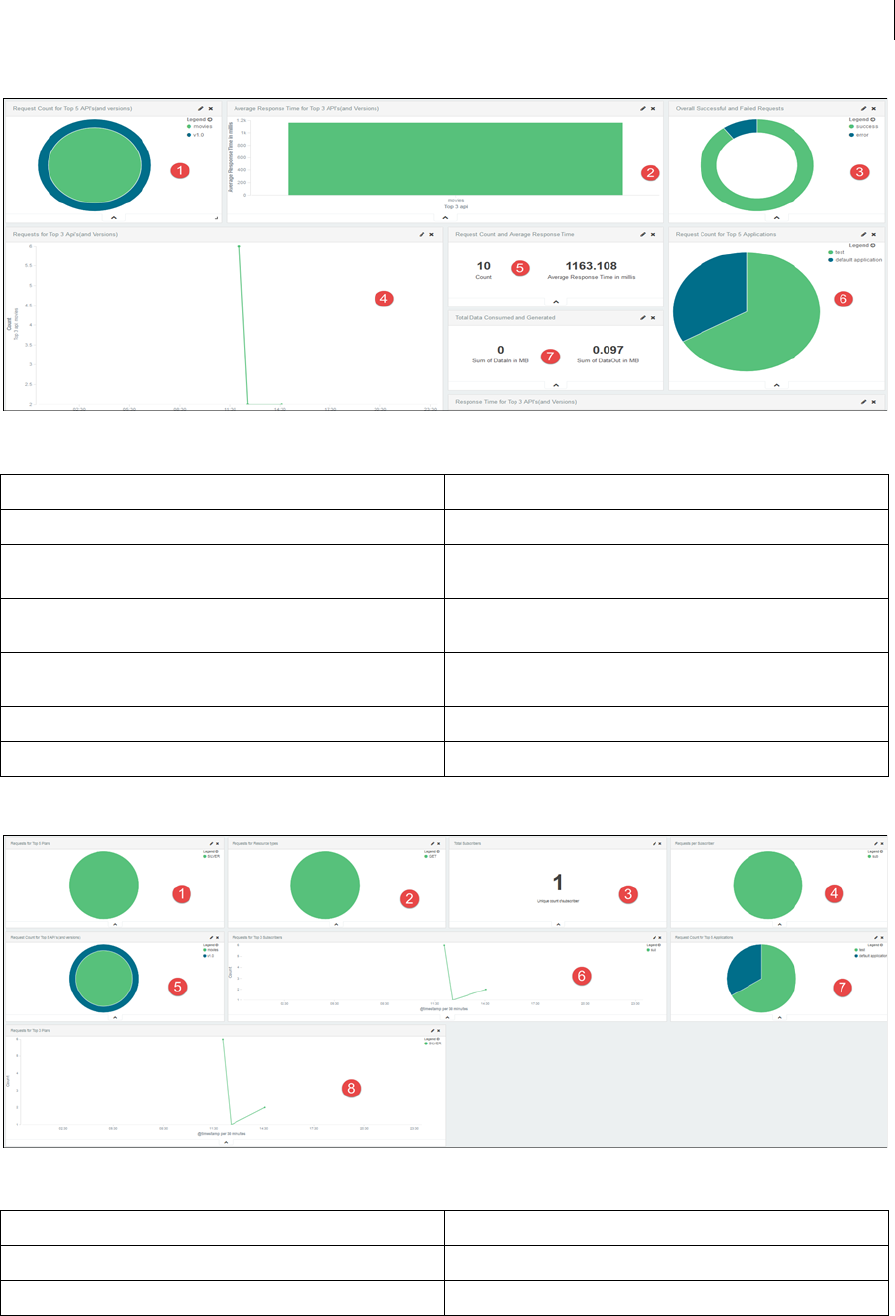Remove the Average Response Time for Top 3 API's panel

tap(653, 108)
